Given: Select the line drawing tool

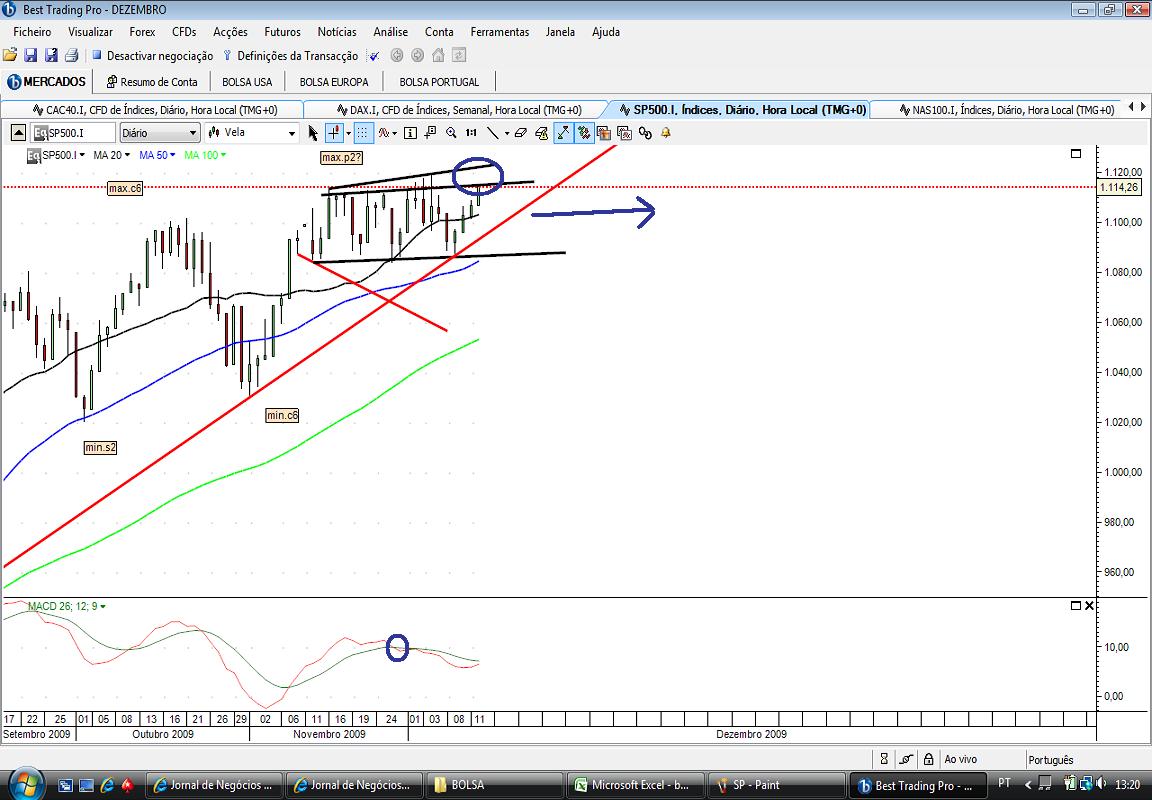Looking at the screenshot, I should coord(493,133).
